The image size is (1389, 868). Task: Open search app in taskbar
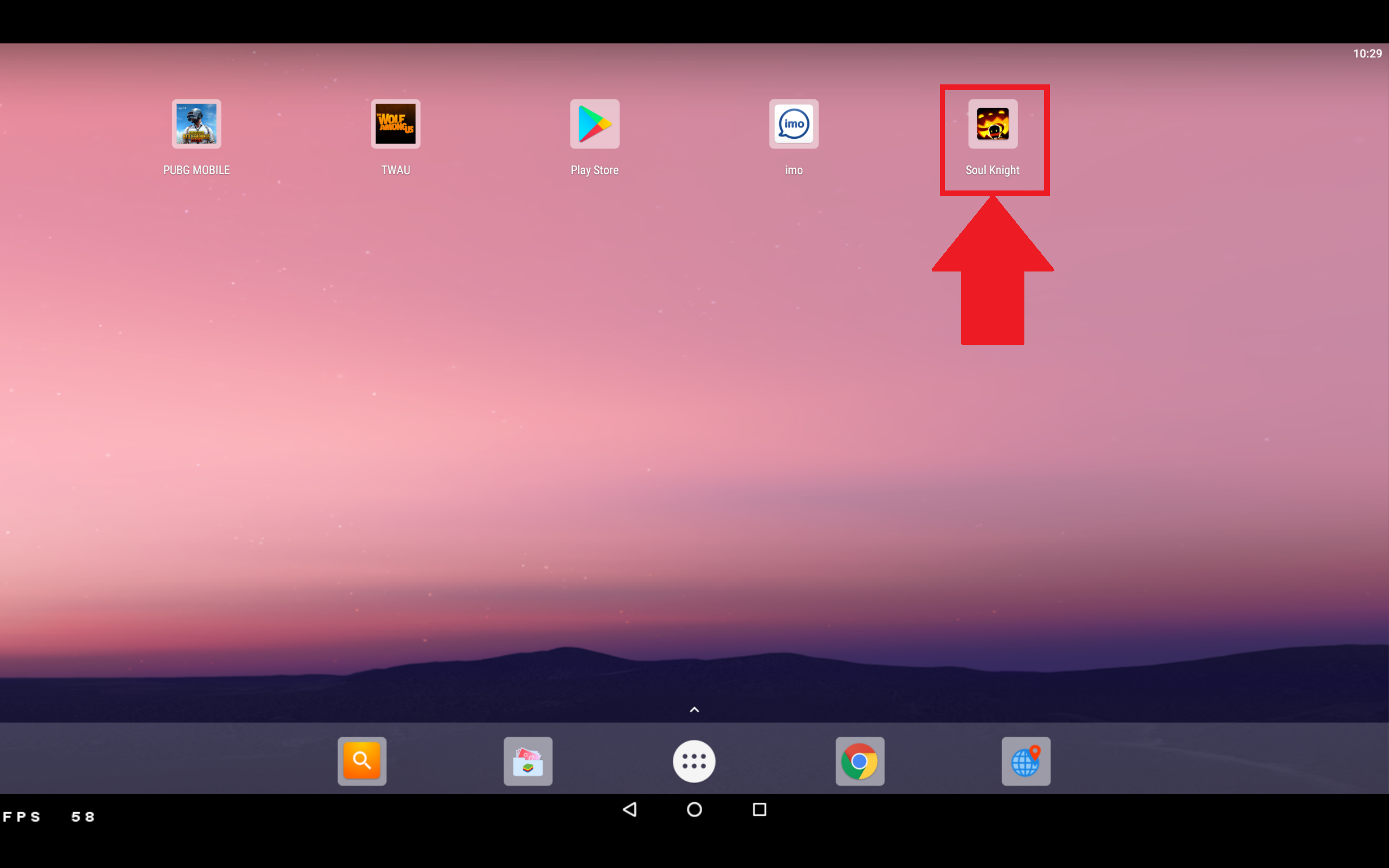pyautogui.click(x=362, y=761)
